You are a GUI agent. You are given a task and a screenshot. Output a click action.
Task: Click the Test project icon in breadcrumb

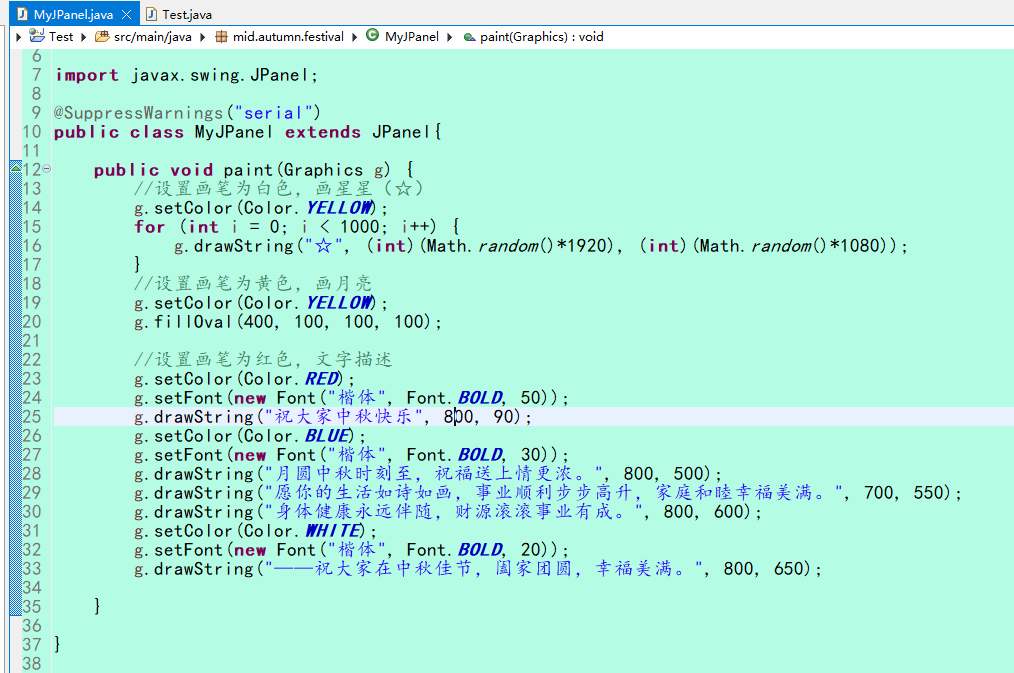37,36
